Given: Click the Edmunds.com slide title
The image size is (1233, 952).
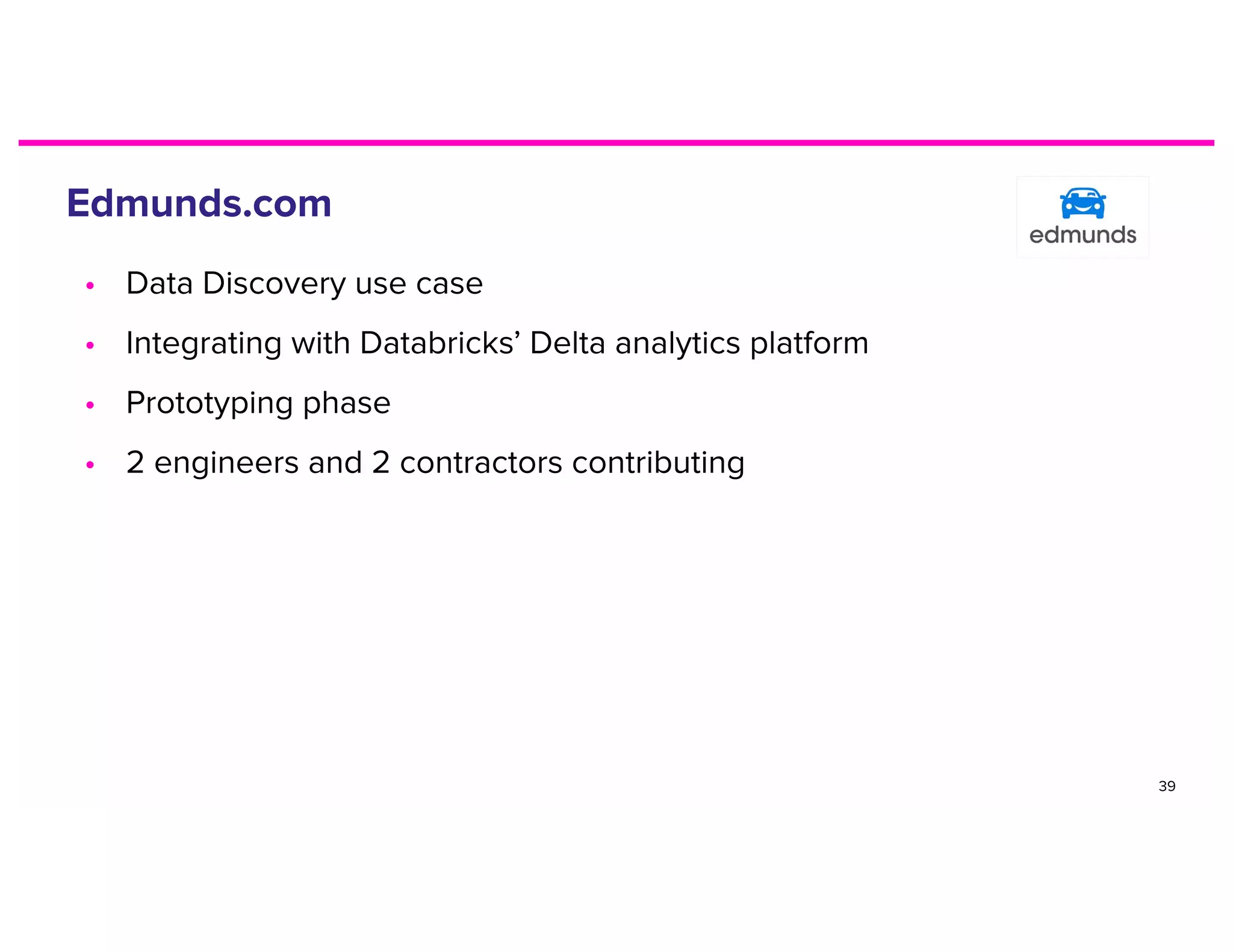Looking at the screenshot, I should (199, 203).
